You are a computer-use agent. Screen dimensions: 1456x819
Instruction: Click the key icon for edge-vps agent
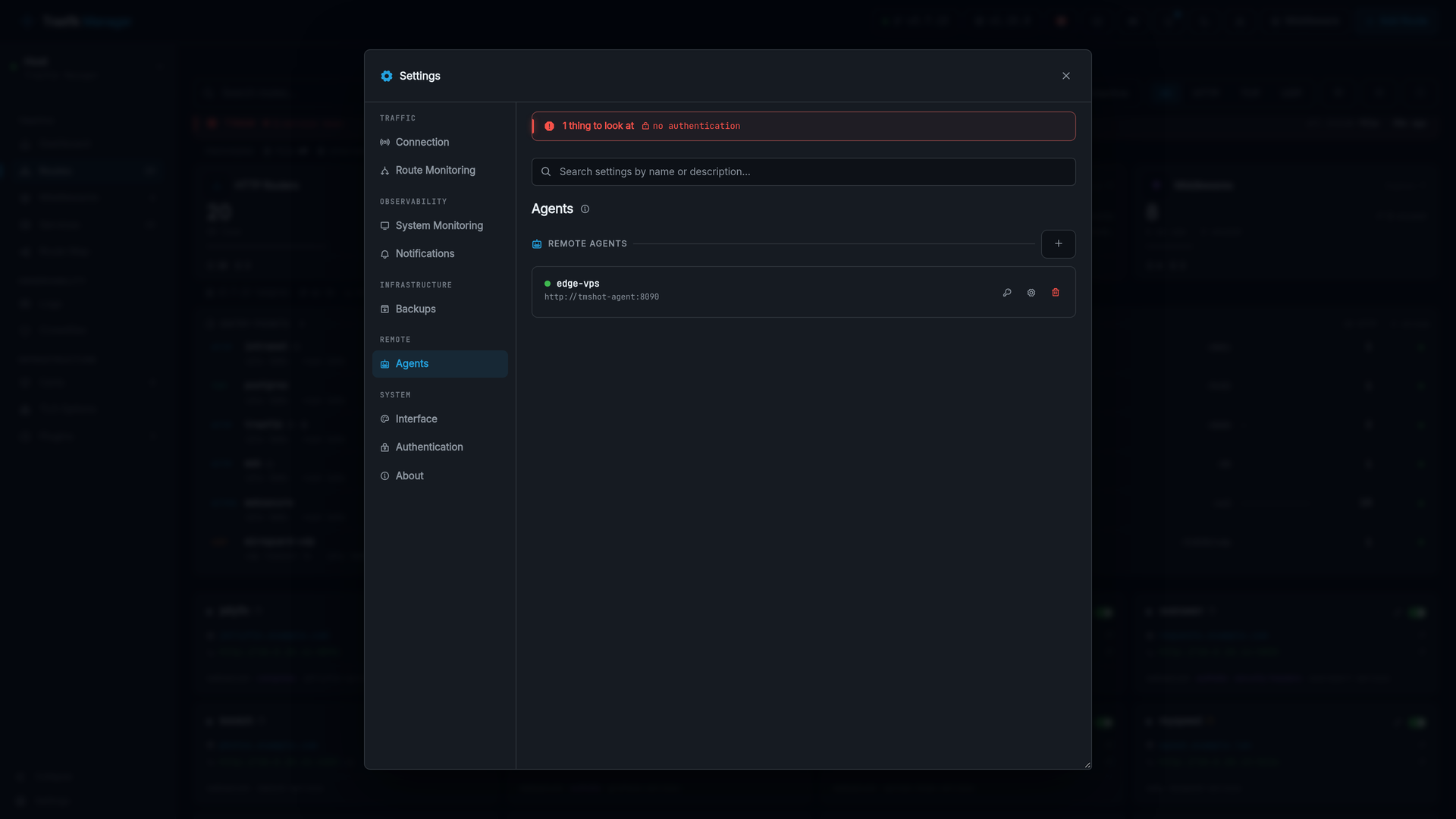1007,293
